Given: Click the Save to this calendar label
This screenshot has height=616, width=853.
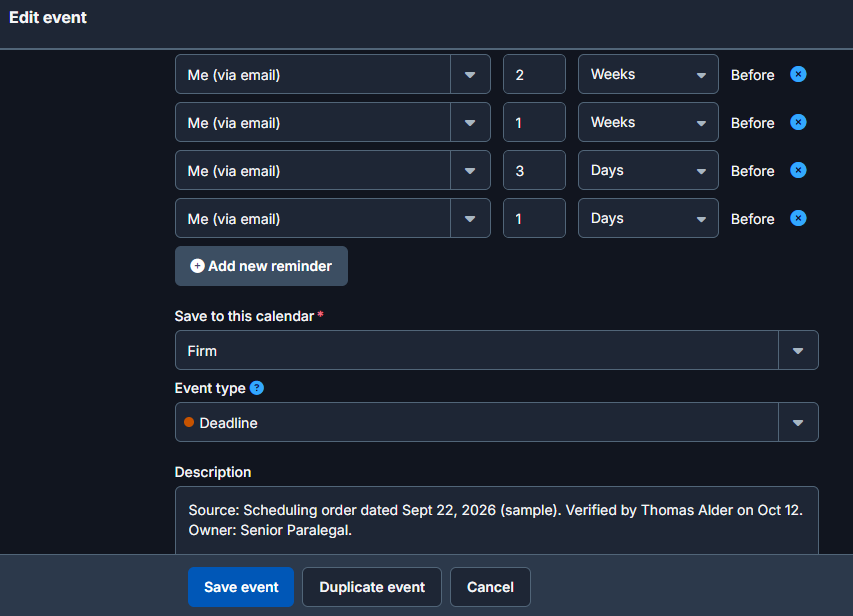Looking at the screenshot, I should (244, 316).
